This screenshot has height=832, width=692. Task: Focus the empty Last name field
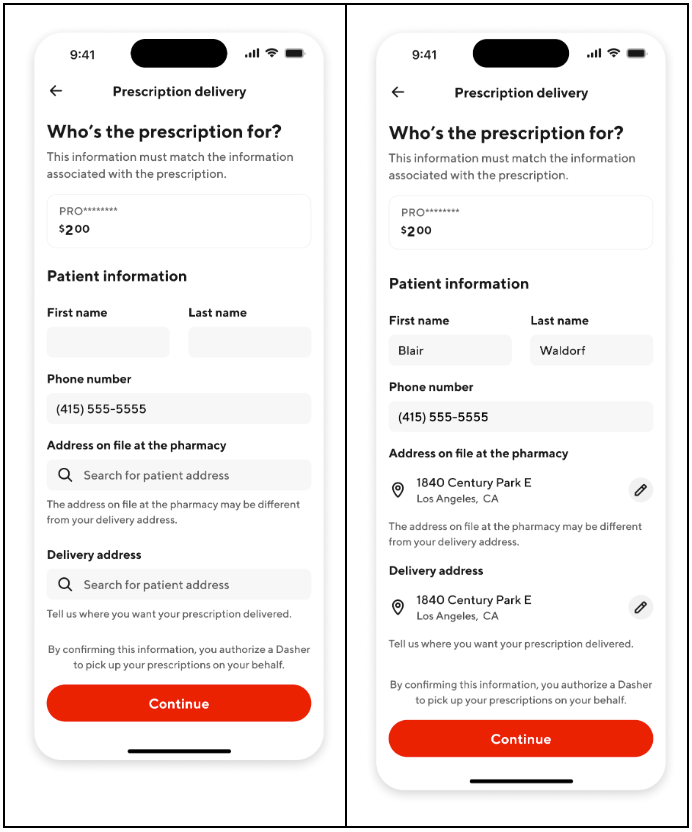(249, 342)
